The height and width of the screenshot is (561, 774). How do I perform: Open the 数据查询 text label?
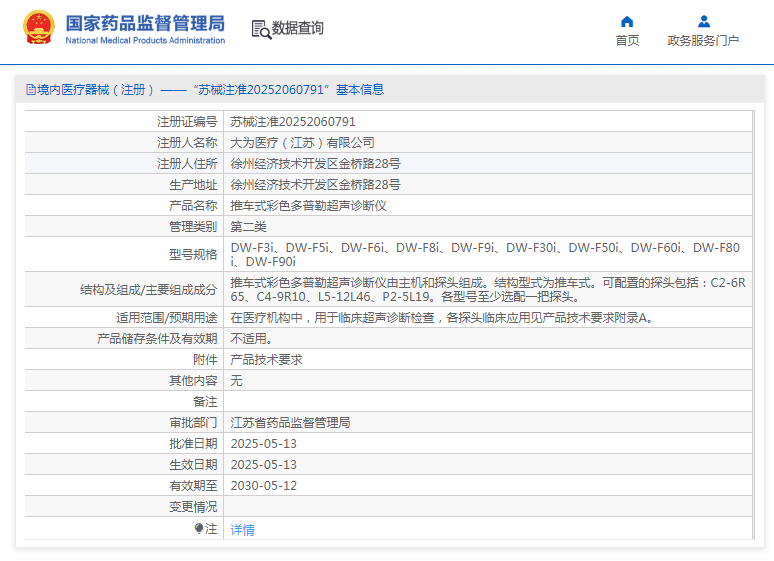(298, 28)
